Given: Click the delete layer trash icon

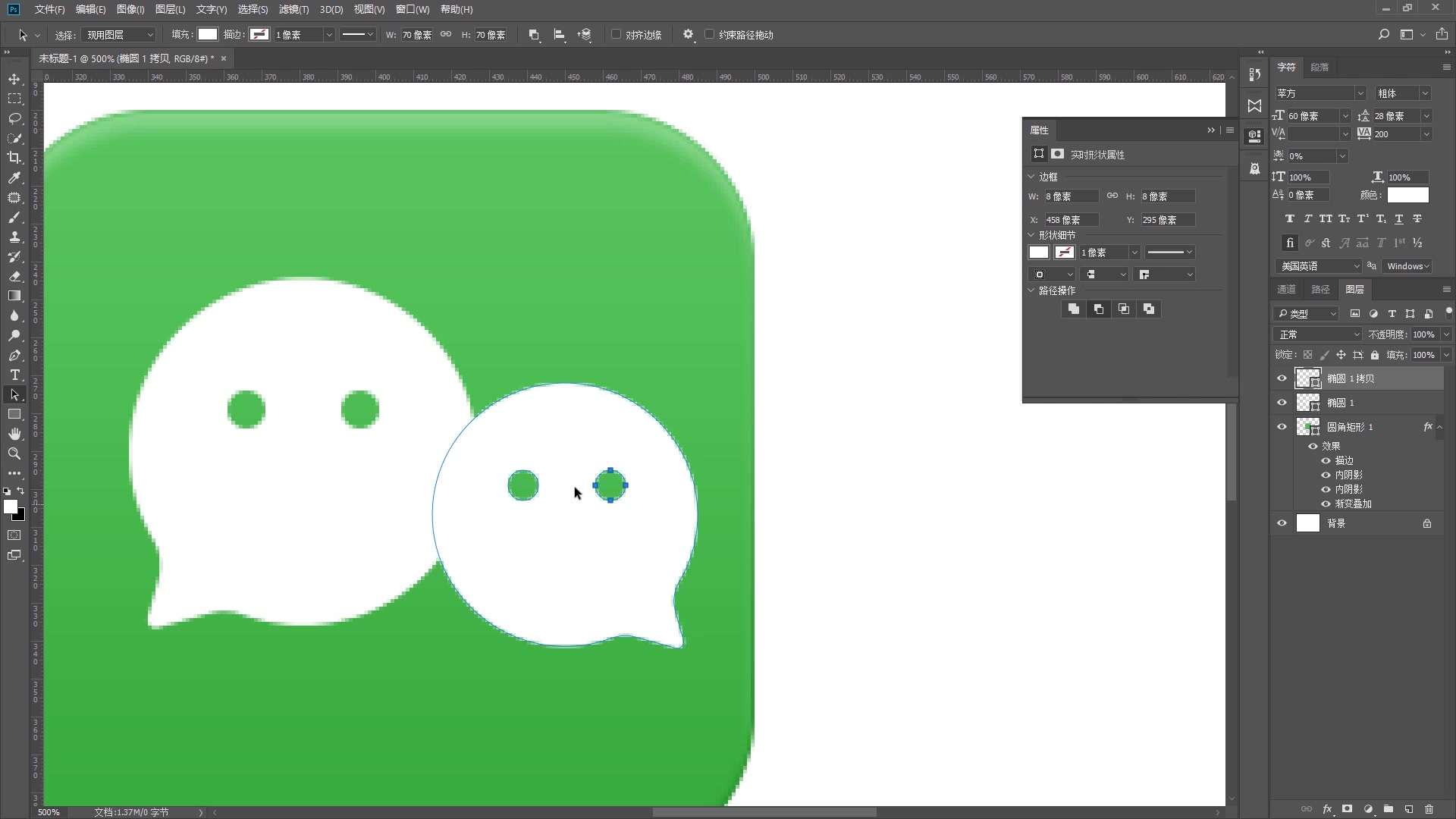Looking at the screenshot, I should point(1429,809).
